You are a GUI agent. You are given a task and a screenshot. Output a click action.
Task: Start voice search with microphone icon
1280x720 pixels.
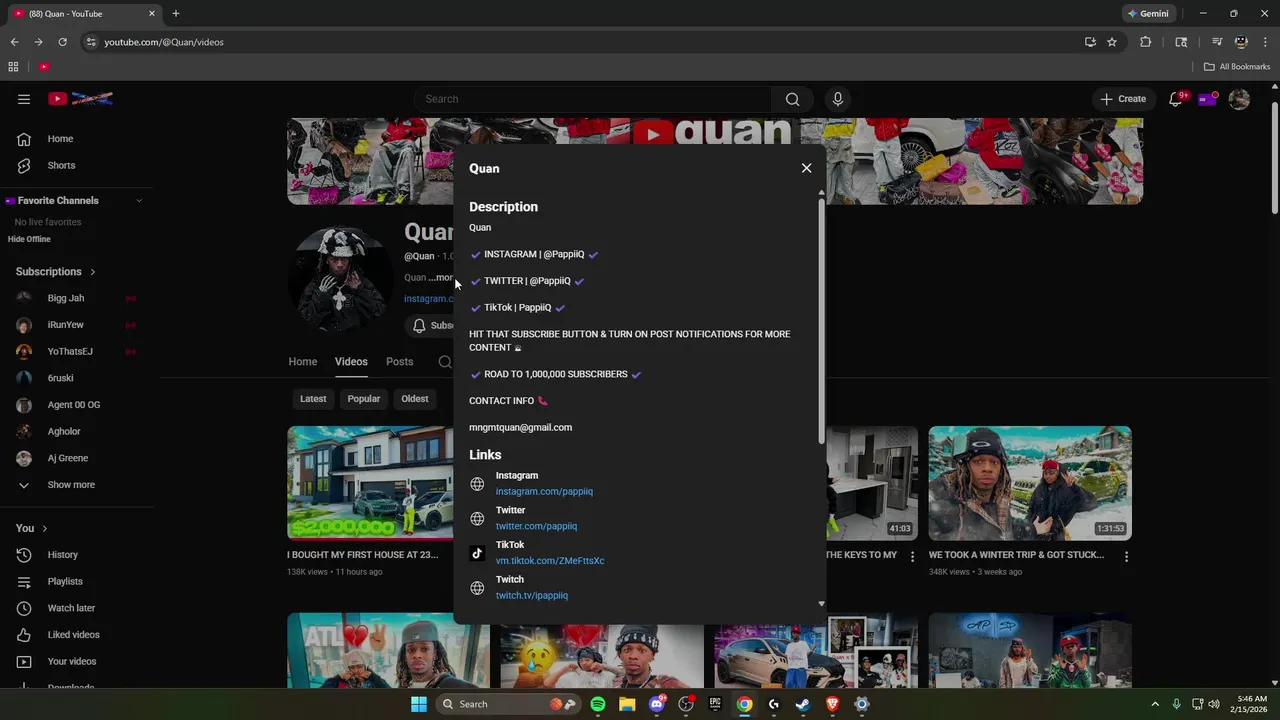click(838, 99)
